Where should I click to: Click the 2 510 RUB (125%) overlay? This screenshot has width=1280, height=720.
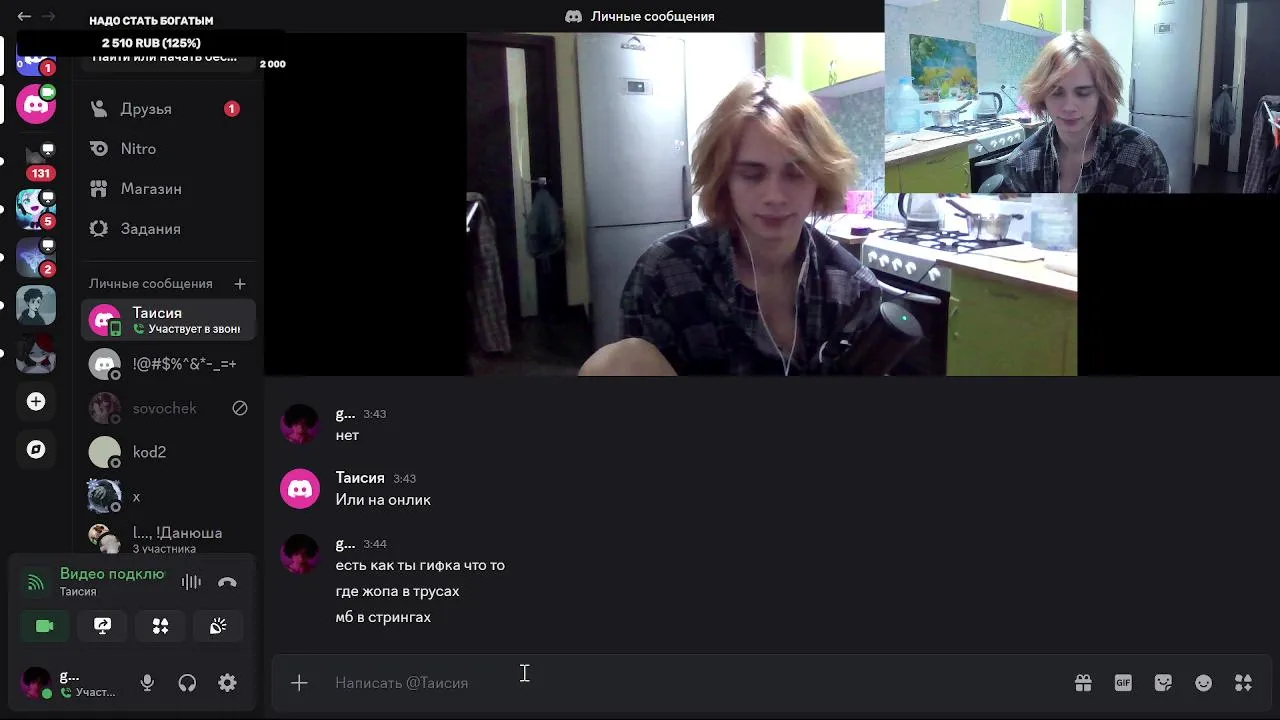[x=151, y=43]
